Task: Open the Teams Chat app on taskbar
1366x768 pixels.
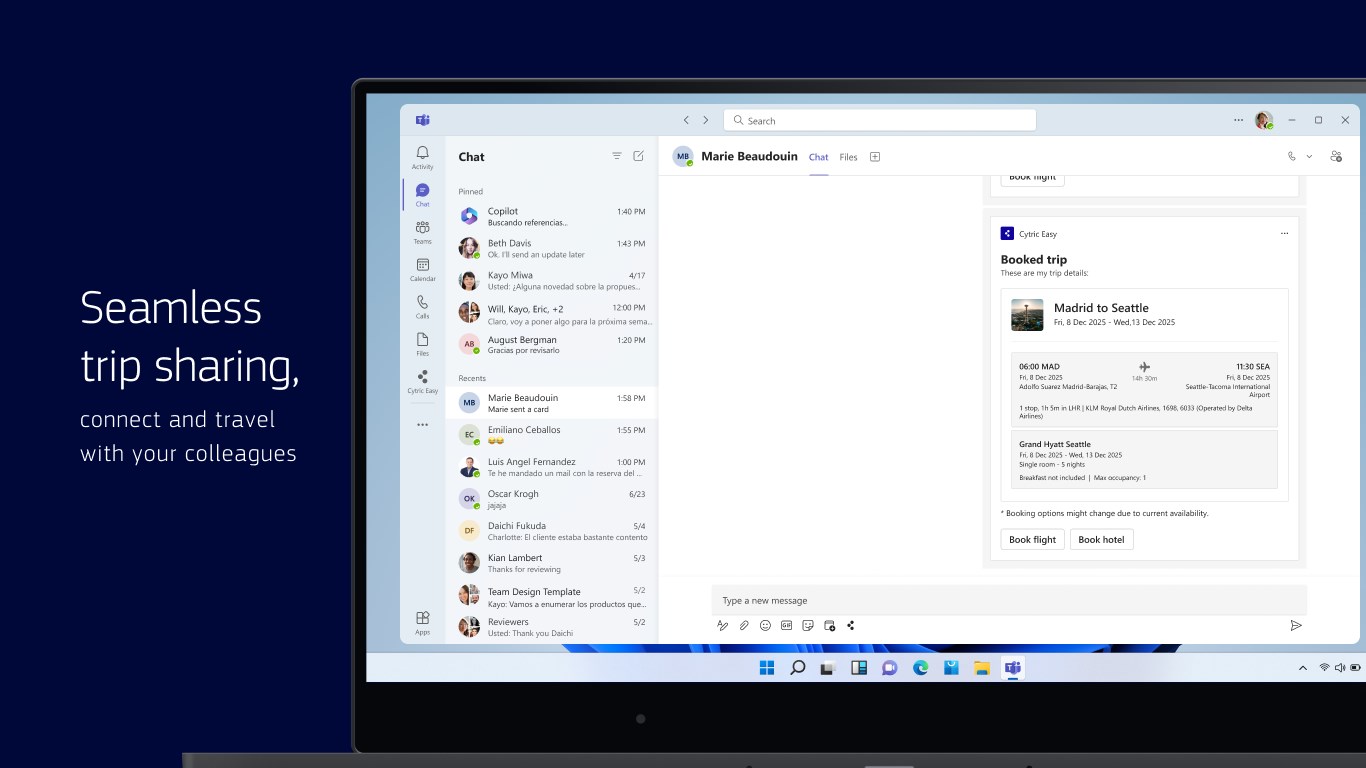Action: tap(890, 668)
